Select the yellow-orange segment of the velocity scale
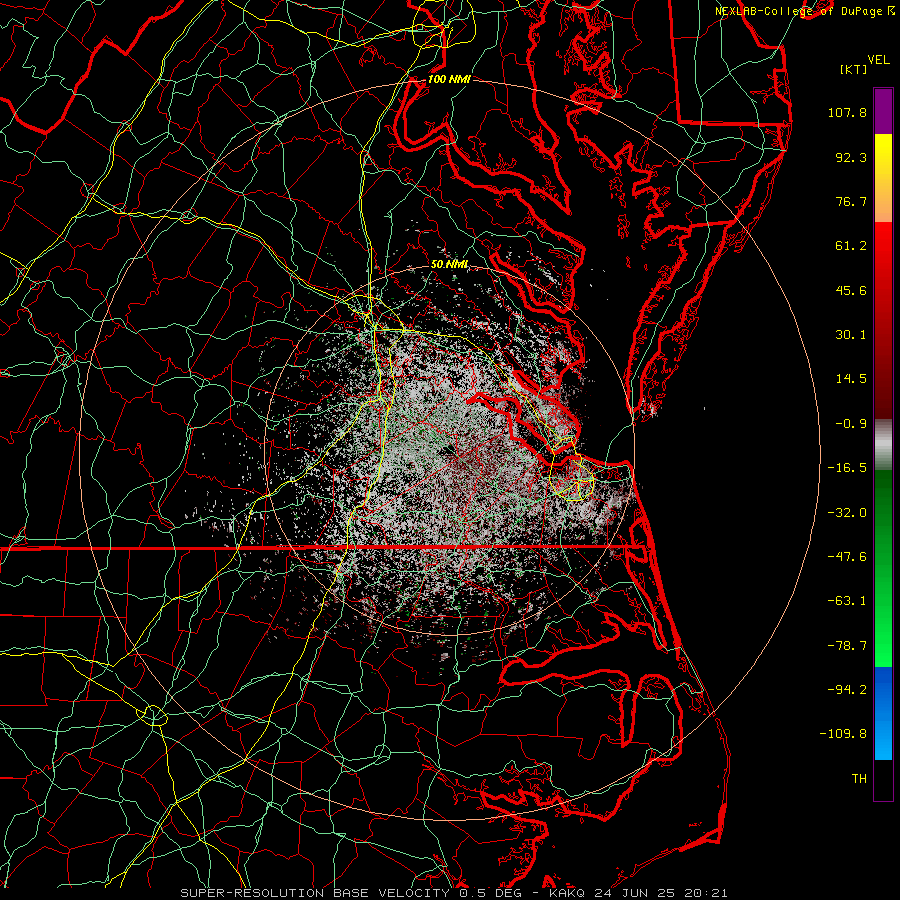 pos(883,179)
